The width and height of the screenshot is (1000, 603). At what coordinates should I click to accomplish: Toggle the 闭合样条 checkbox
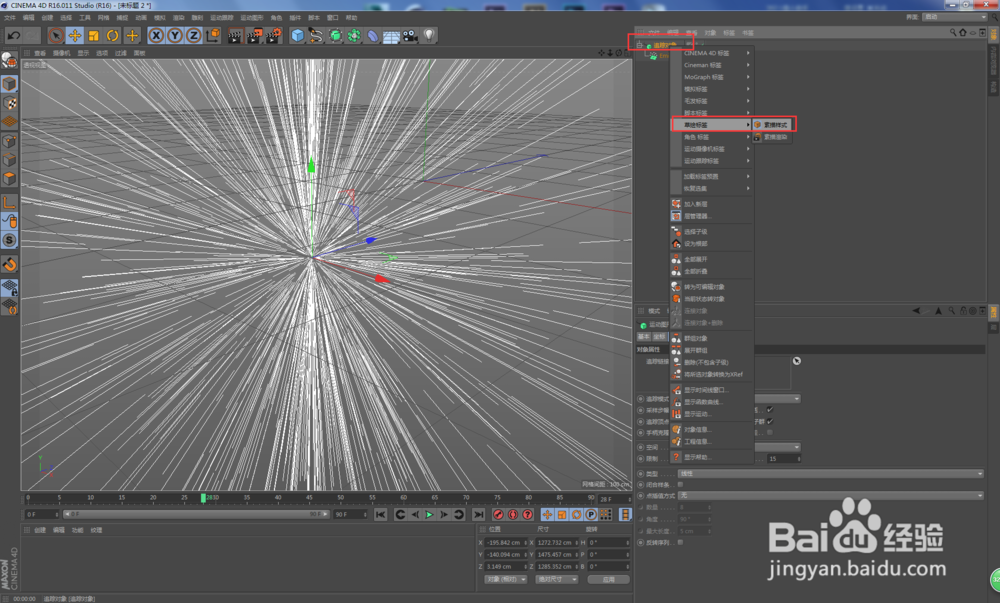coord(680,484)
